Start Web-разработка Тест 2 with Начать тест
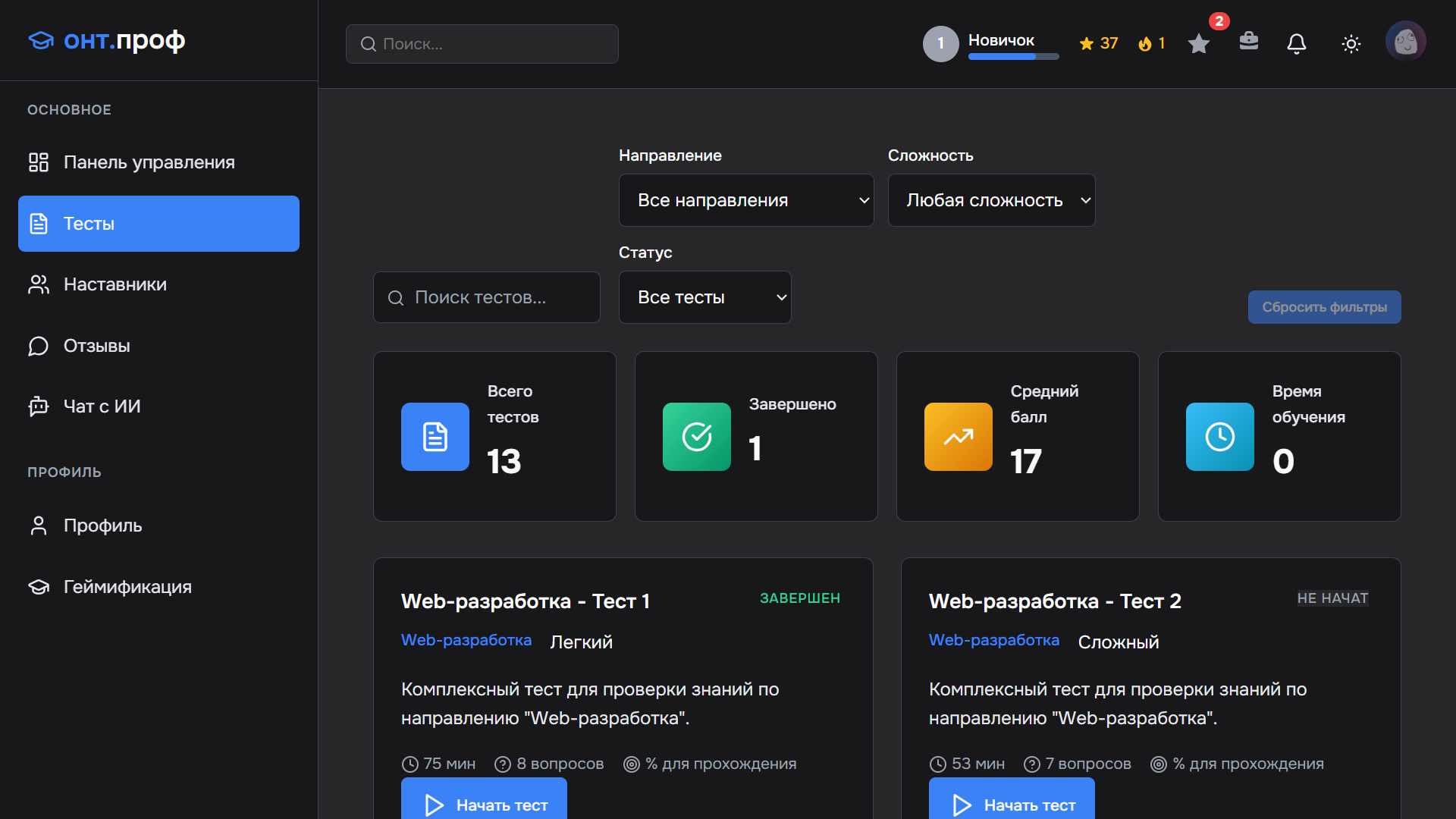Image resolution: width=1456 pixels, height=819 pixels. (1012, 804)
